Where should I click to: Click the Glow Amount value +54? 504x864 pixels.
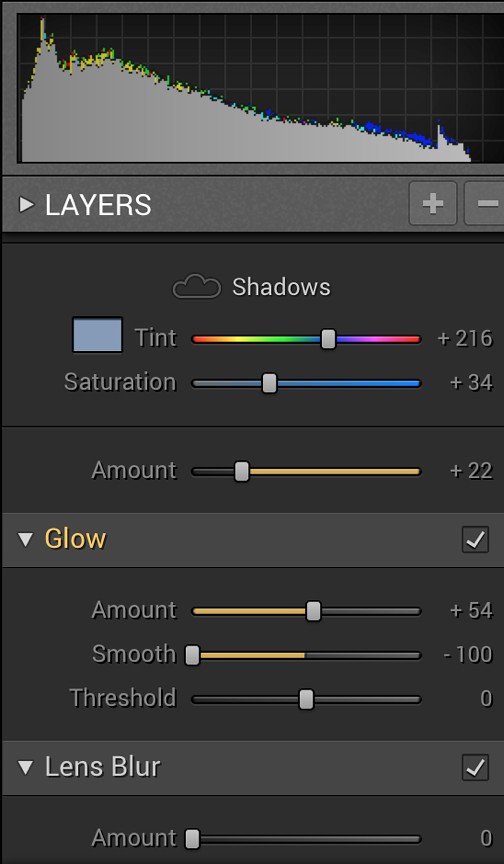pos(471,611)
